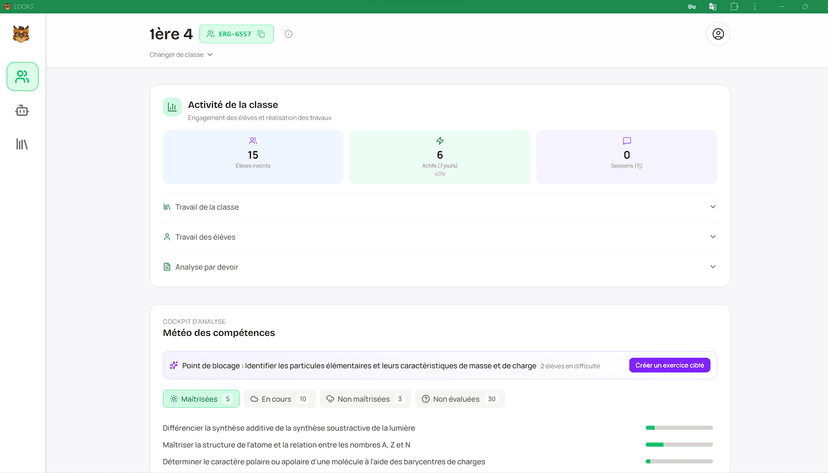828x473 pixels.
Task: Open the library books sidebar icon
Action: (22, 144)
